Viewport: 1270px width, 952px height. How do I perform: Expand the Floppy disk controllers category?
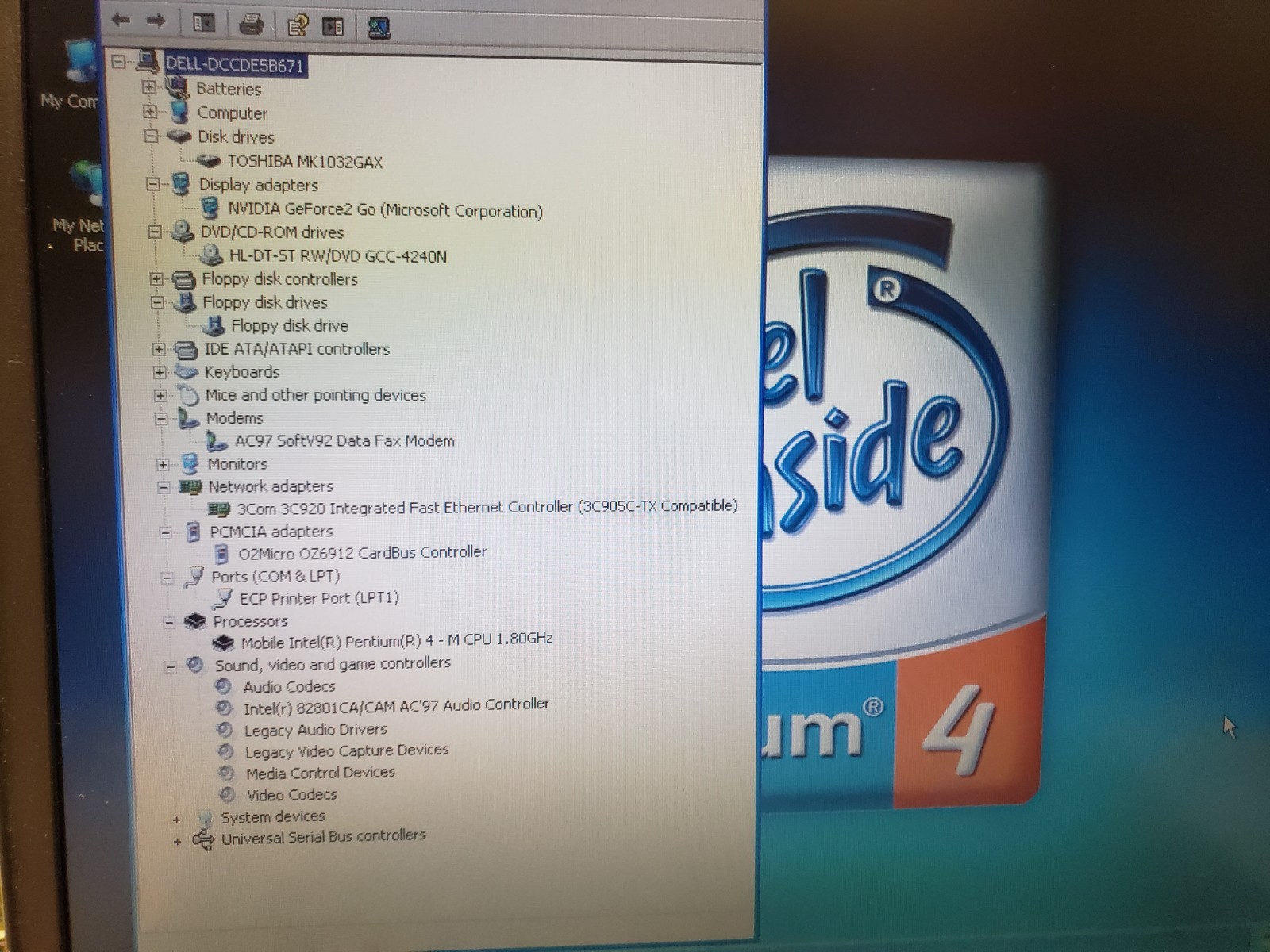coord(156,278)
